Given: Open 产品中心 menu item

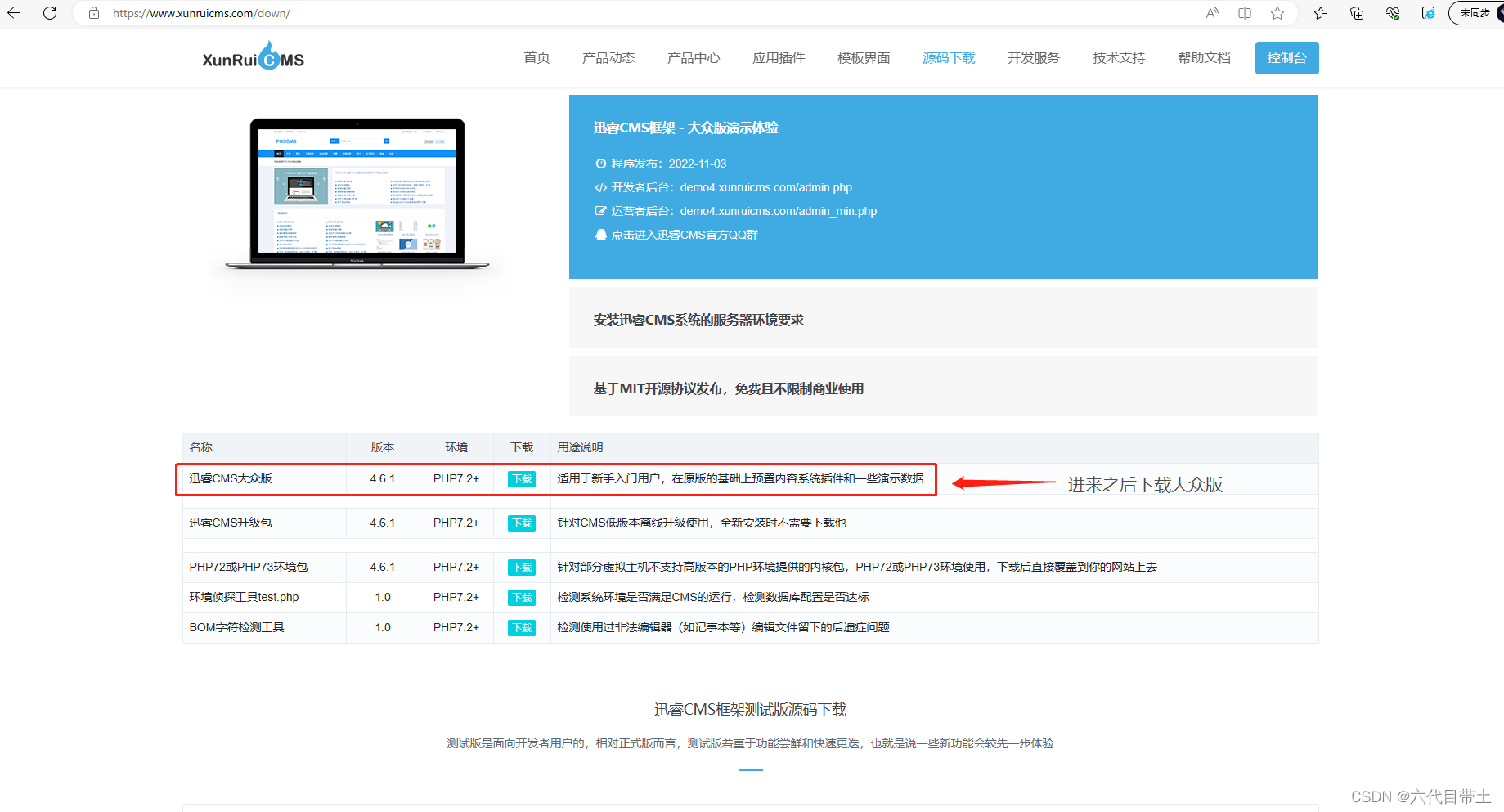Looking at the screenshot, I should [694, 57].
